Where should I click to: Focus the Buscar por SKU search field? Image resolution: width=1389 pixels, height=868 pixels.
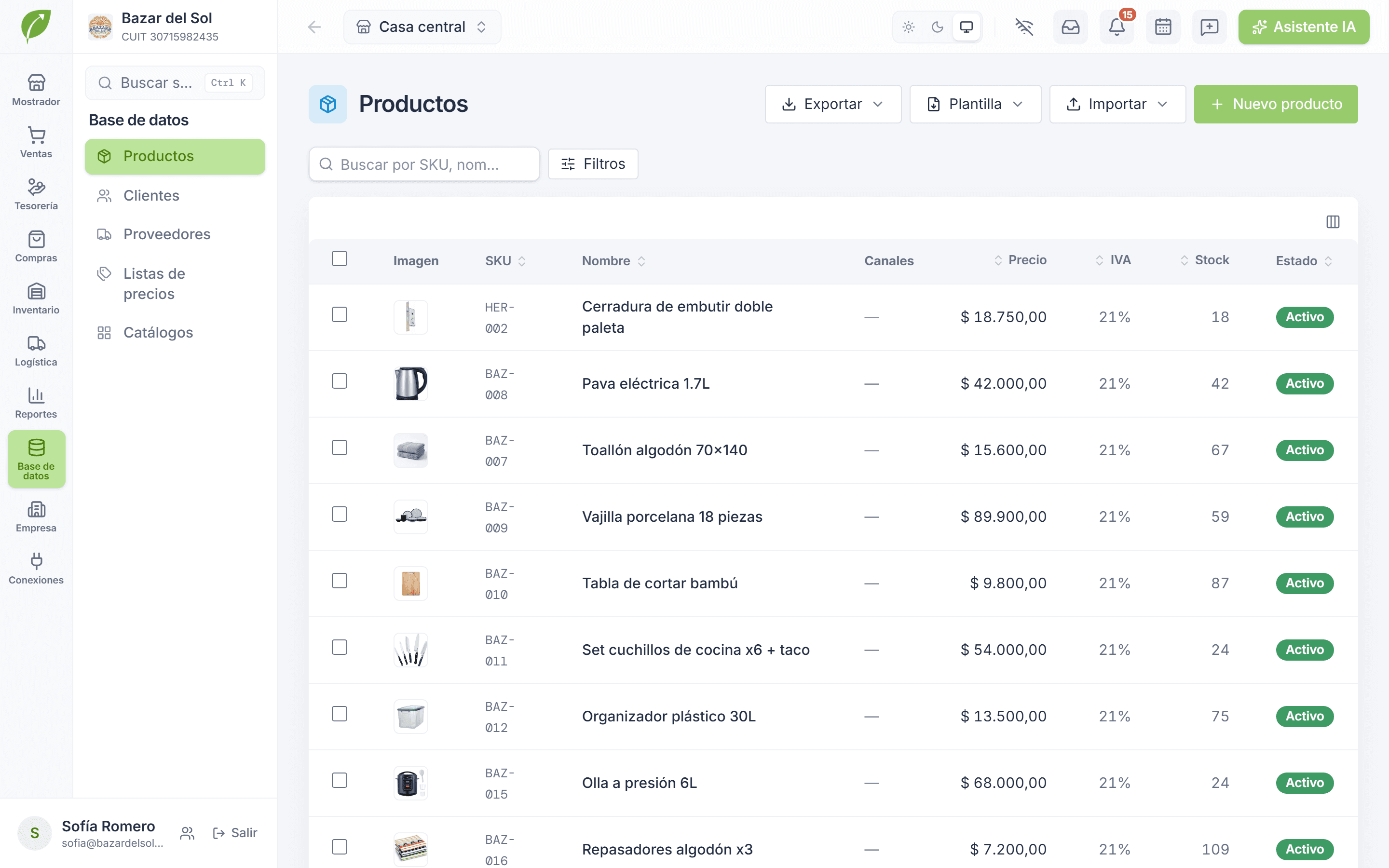[x=423, y=165]
